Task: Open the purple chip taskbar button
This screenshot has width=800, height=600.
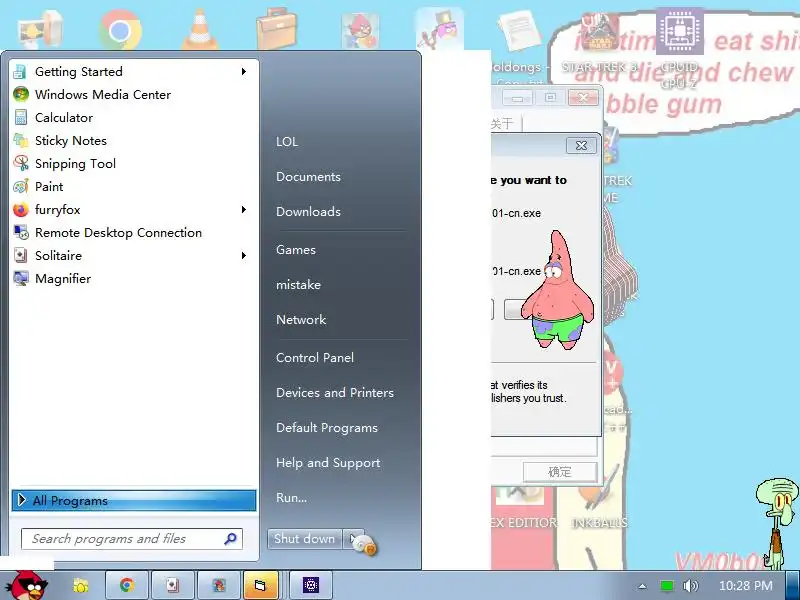Action: (311, 585)
